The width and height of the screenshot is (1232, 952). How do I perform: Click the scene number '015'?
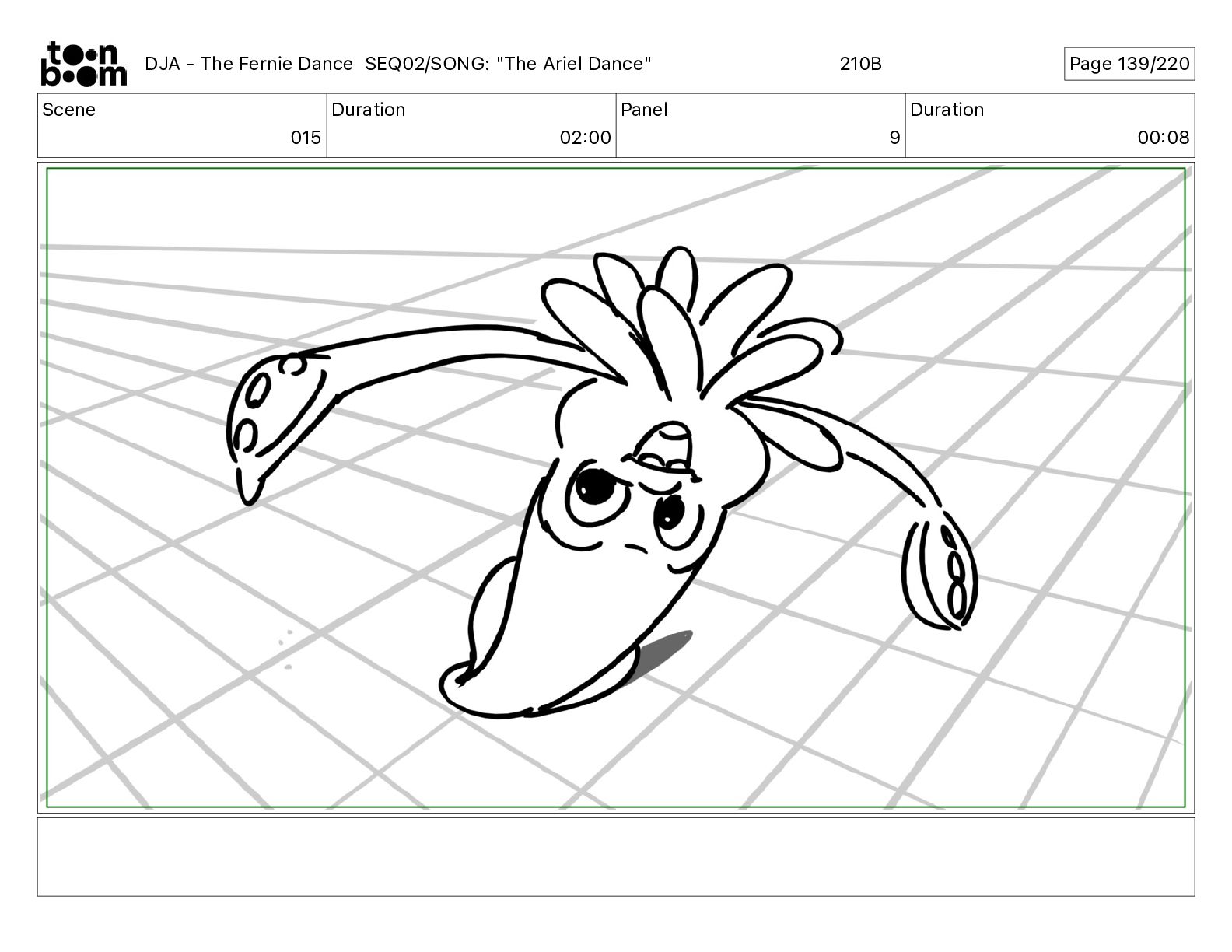click(x=306, y=138)
